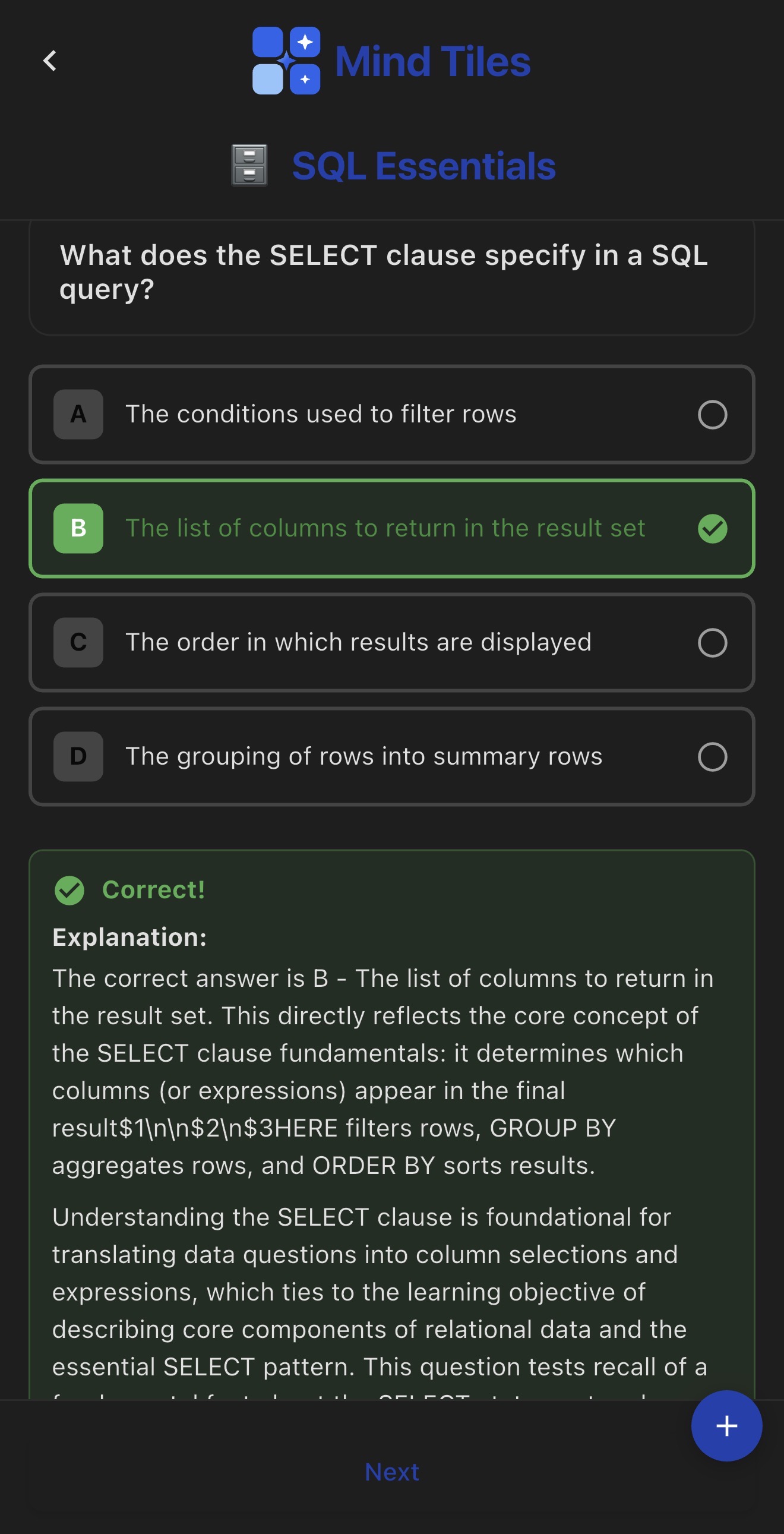Select the option about grouping rows into summaries
Image resolution: width=784 pixels, height=1534 pixels.
[391, 756]
